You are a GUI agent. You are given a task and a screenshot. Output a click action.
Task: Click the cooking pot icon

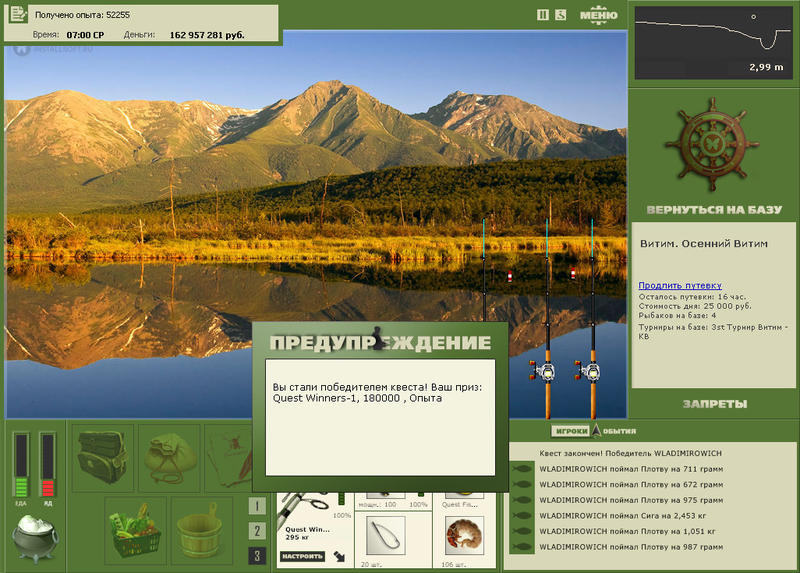[35, 537]
